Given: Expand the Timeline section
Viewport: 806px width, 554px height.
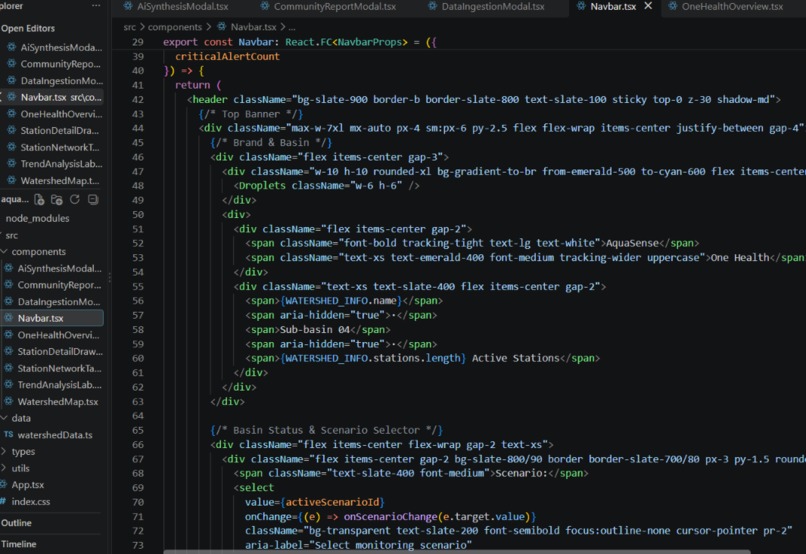Looking at the screenshot, I should coord(19,544).
